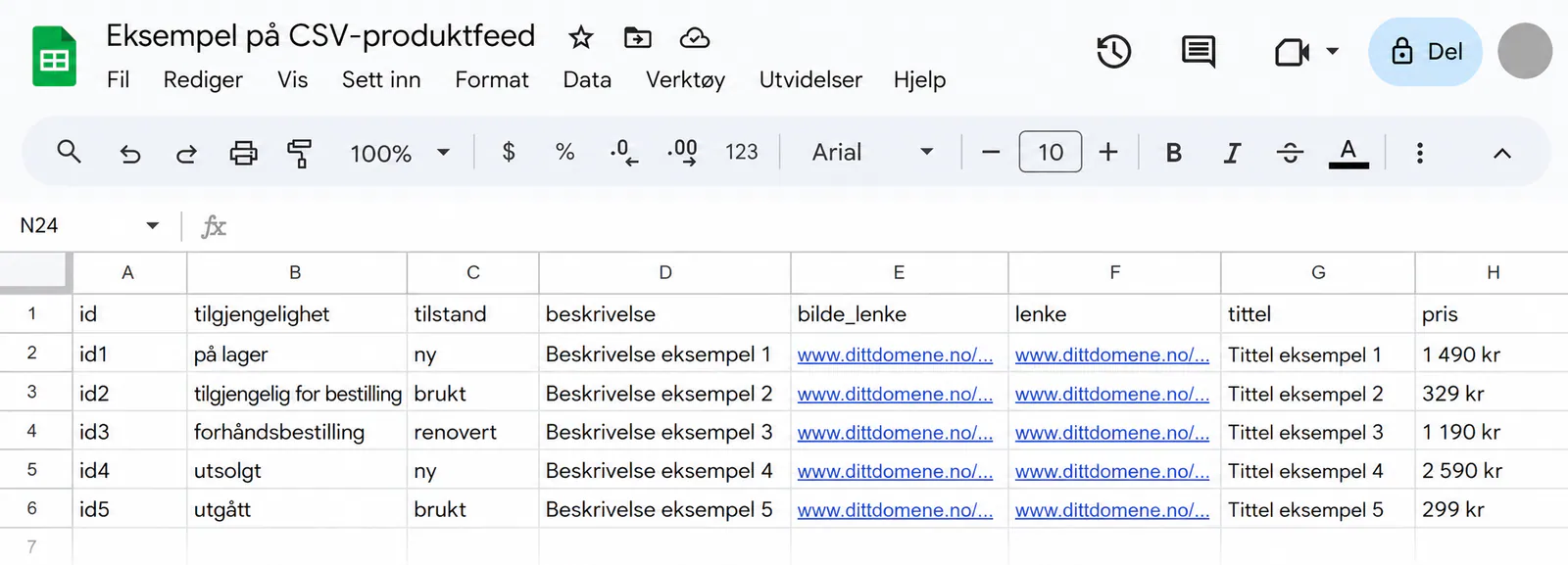Open the Vis menu
This screenshot has width=1568, height=565.
(x=292, y=79)
